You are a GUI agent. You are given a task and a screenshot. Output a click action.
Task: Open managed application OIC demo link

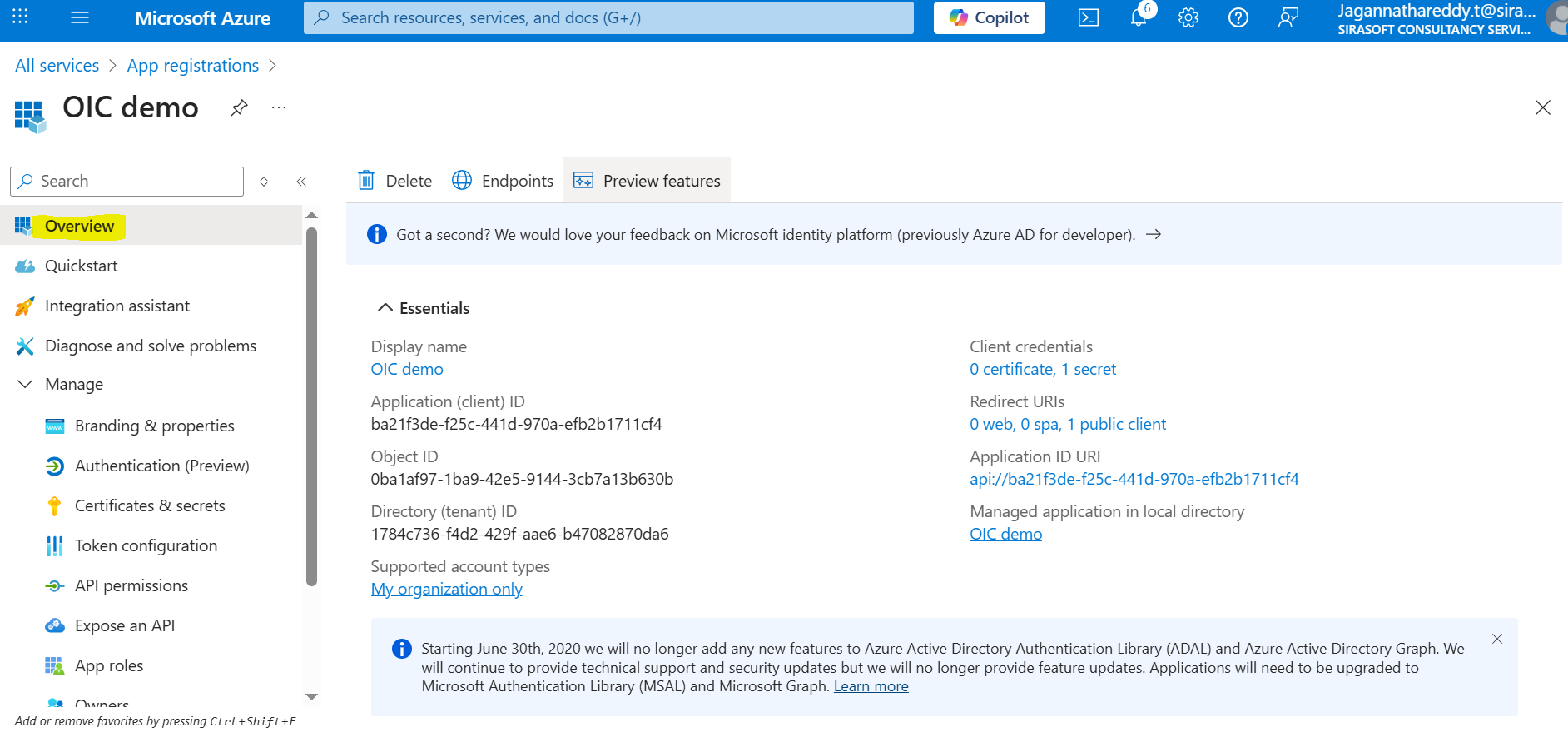click(1006, 534)
